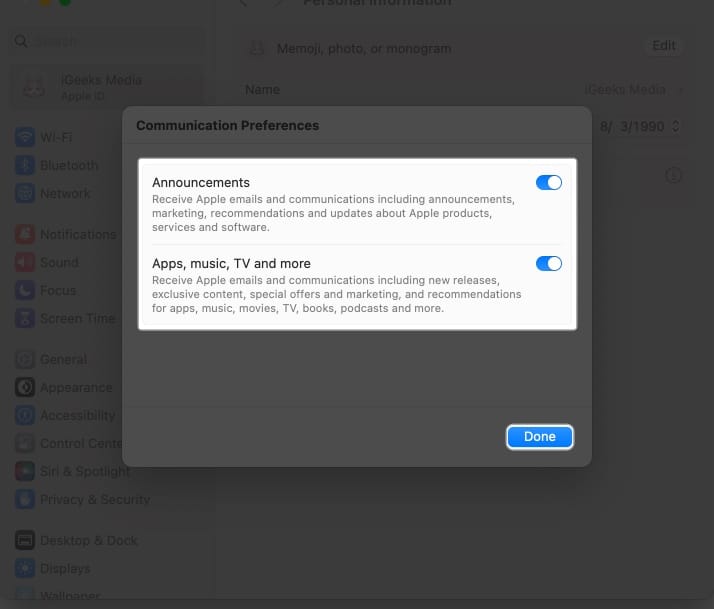
Task: Select Siri & Spotlight label in sidebar
Action: tap(85, 471)
